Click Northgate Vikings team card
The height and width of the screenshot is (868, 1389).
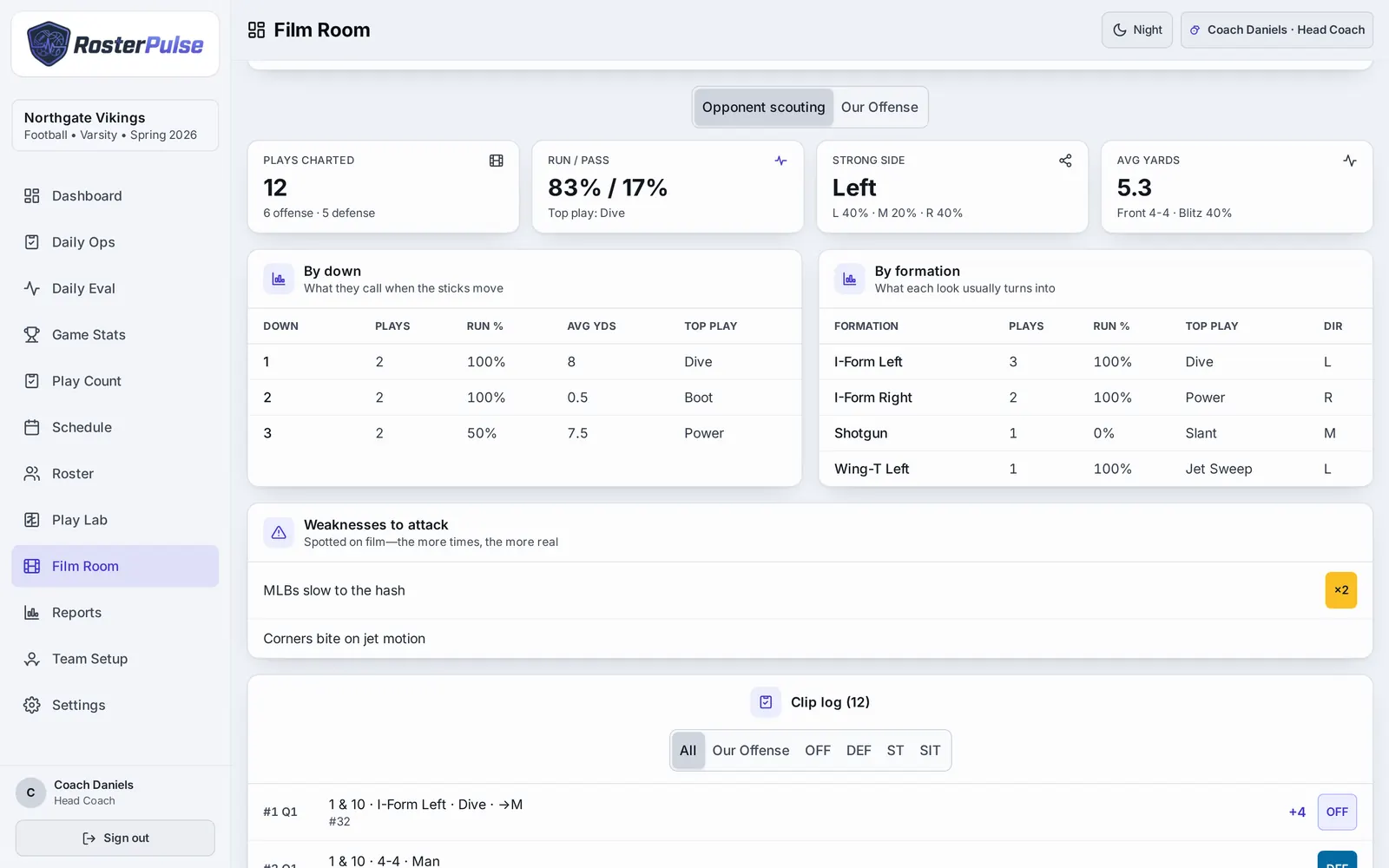tap(115, 126)
